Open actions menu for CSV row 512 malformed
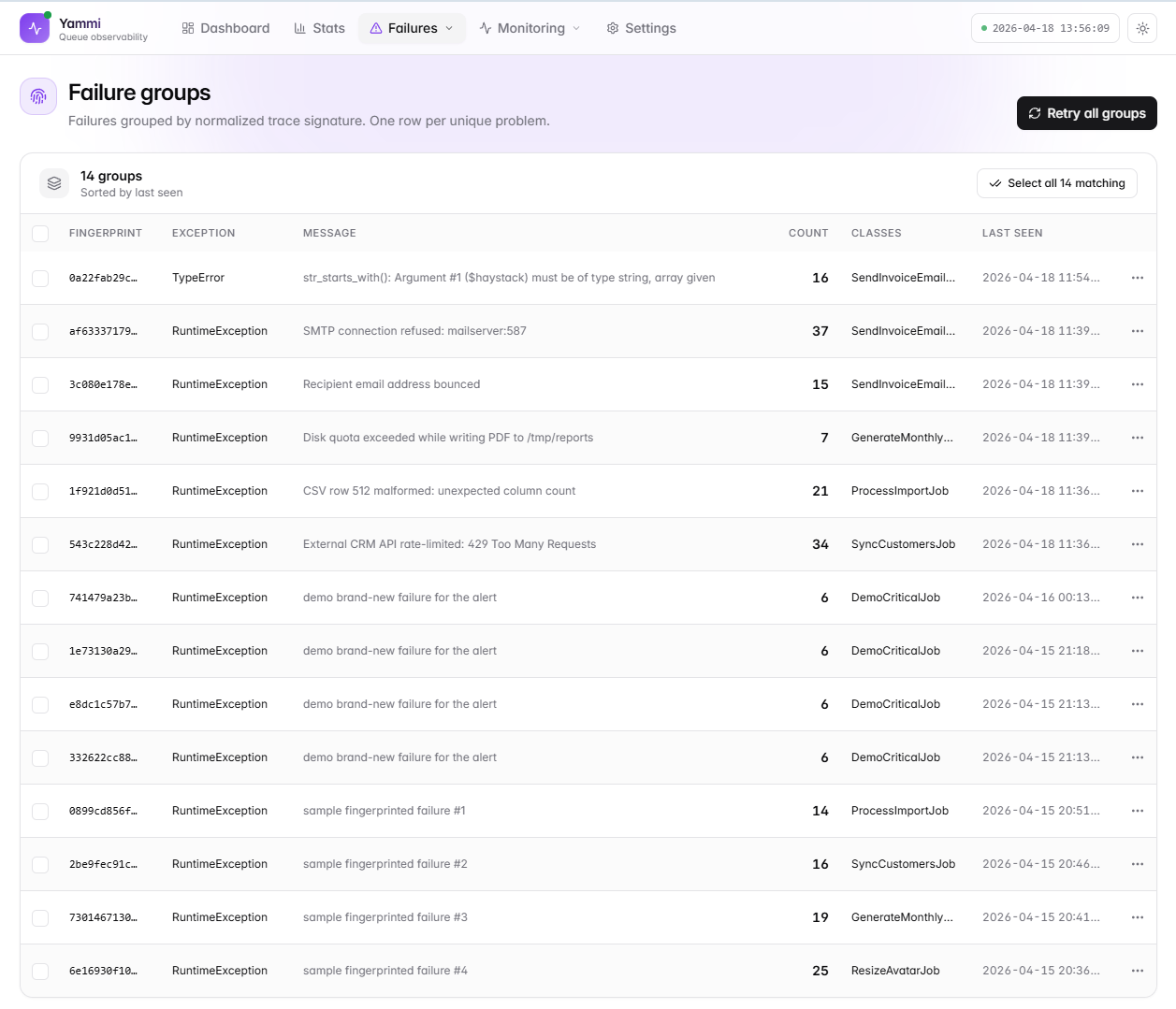Image resolution: width=1176 pixels, height=1009 pixels. tap(1138, 491)
